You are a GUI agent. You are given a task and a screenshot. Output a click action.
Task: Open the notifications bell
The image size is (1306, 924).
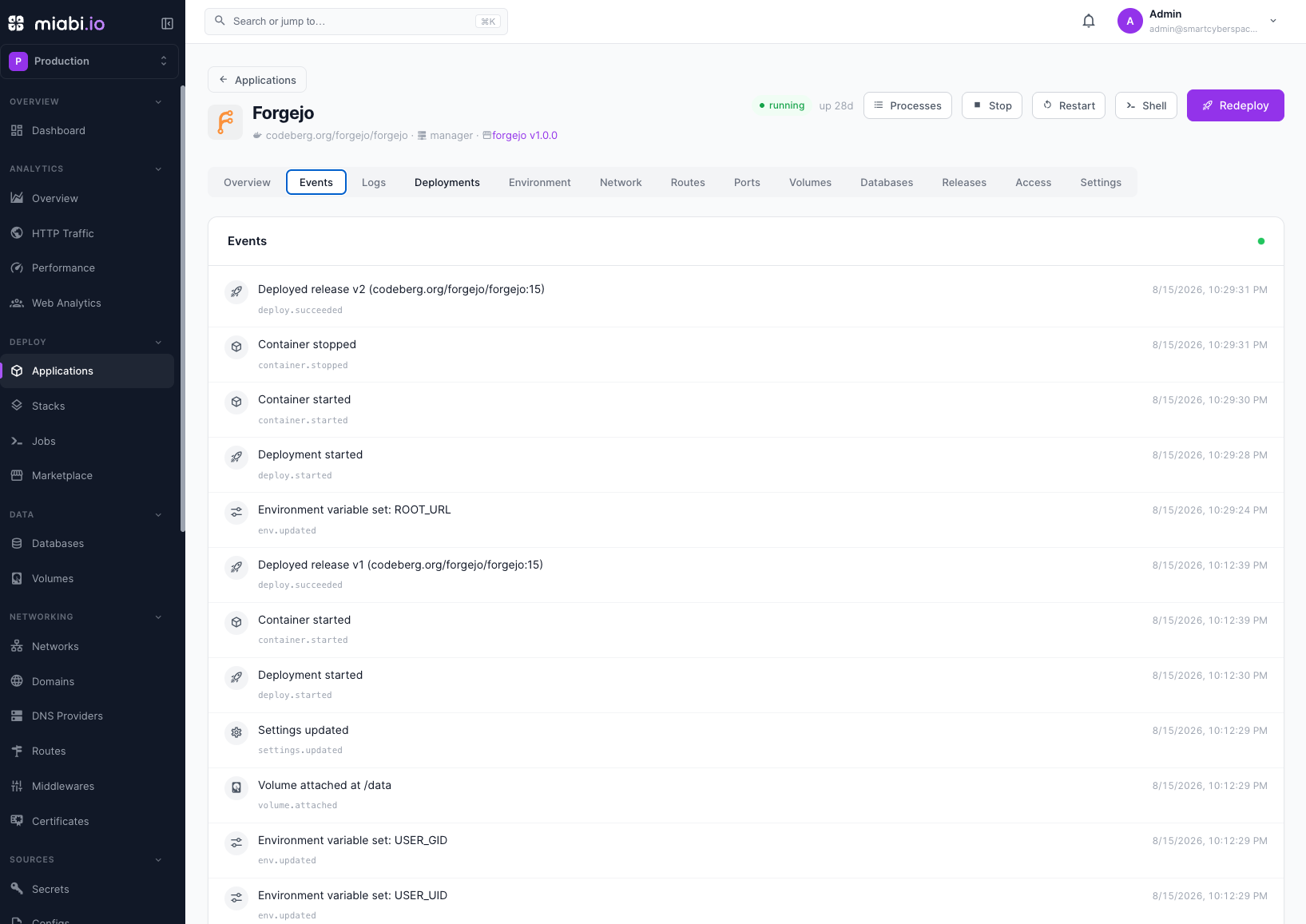pos(1089,22)
